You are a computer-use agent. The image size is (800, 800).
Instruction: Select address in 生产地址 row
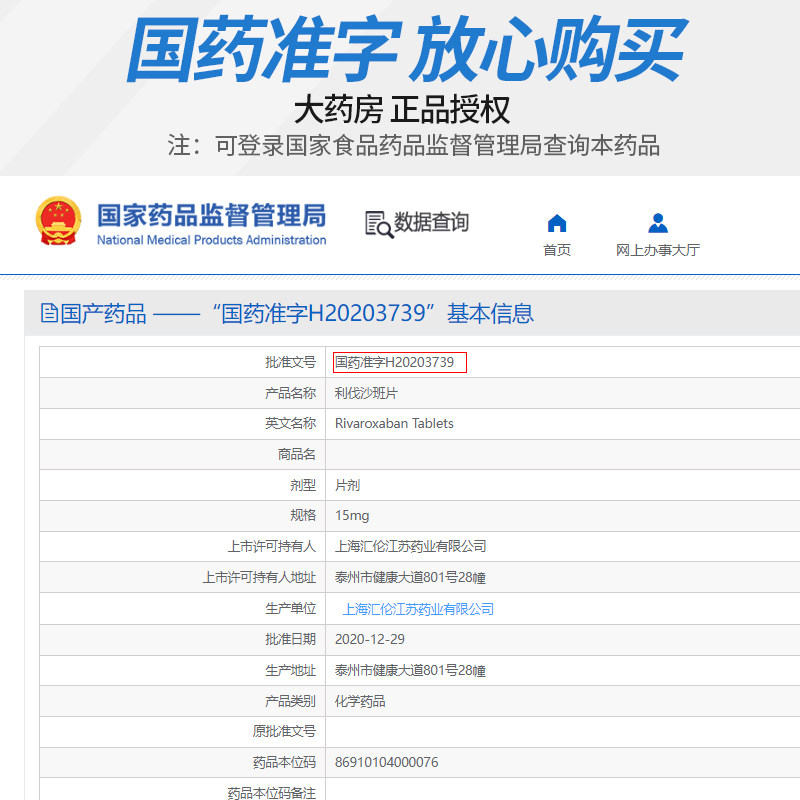click(x=410, y=670)
